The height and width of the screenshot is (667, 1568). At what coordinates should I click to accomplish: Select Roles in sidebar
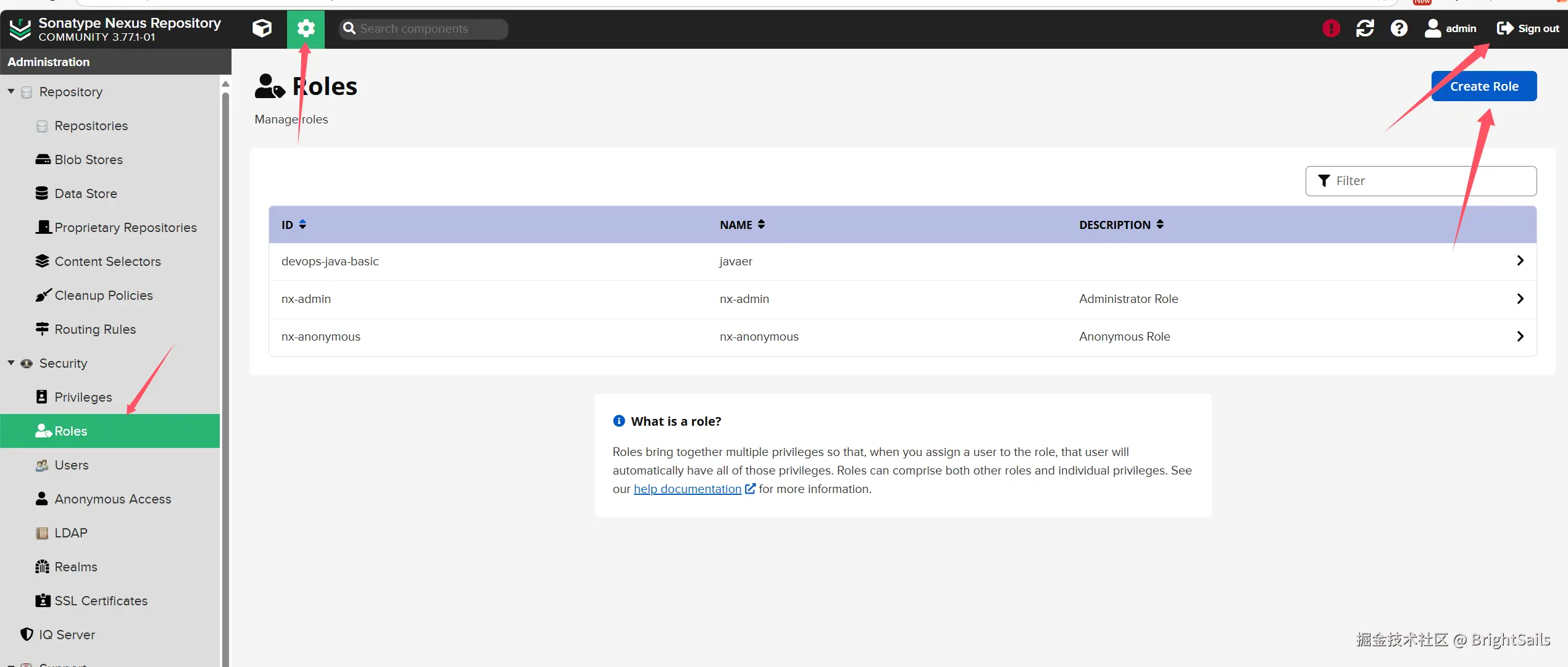click(x=110, y=431)
